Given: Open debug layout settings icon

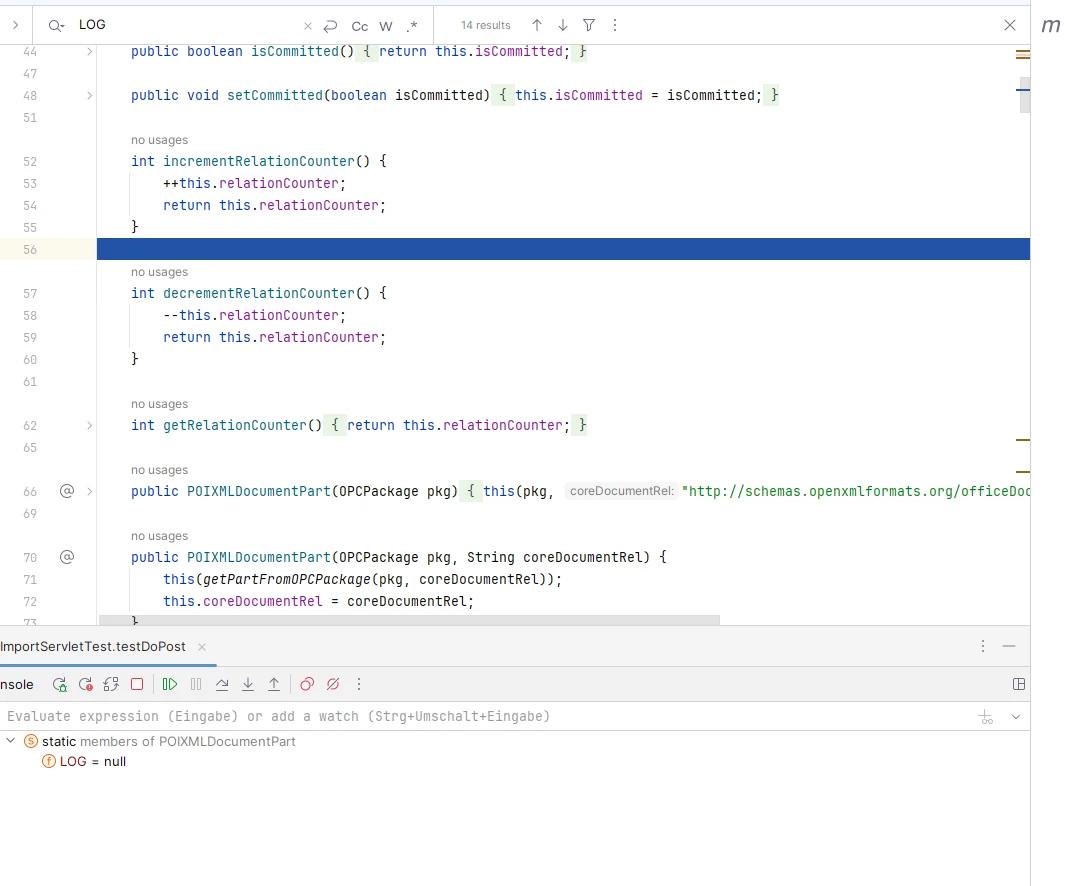Looking at the screenshot, I should (x=1019, y=685).
